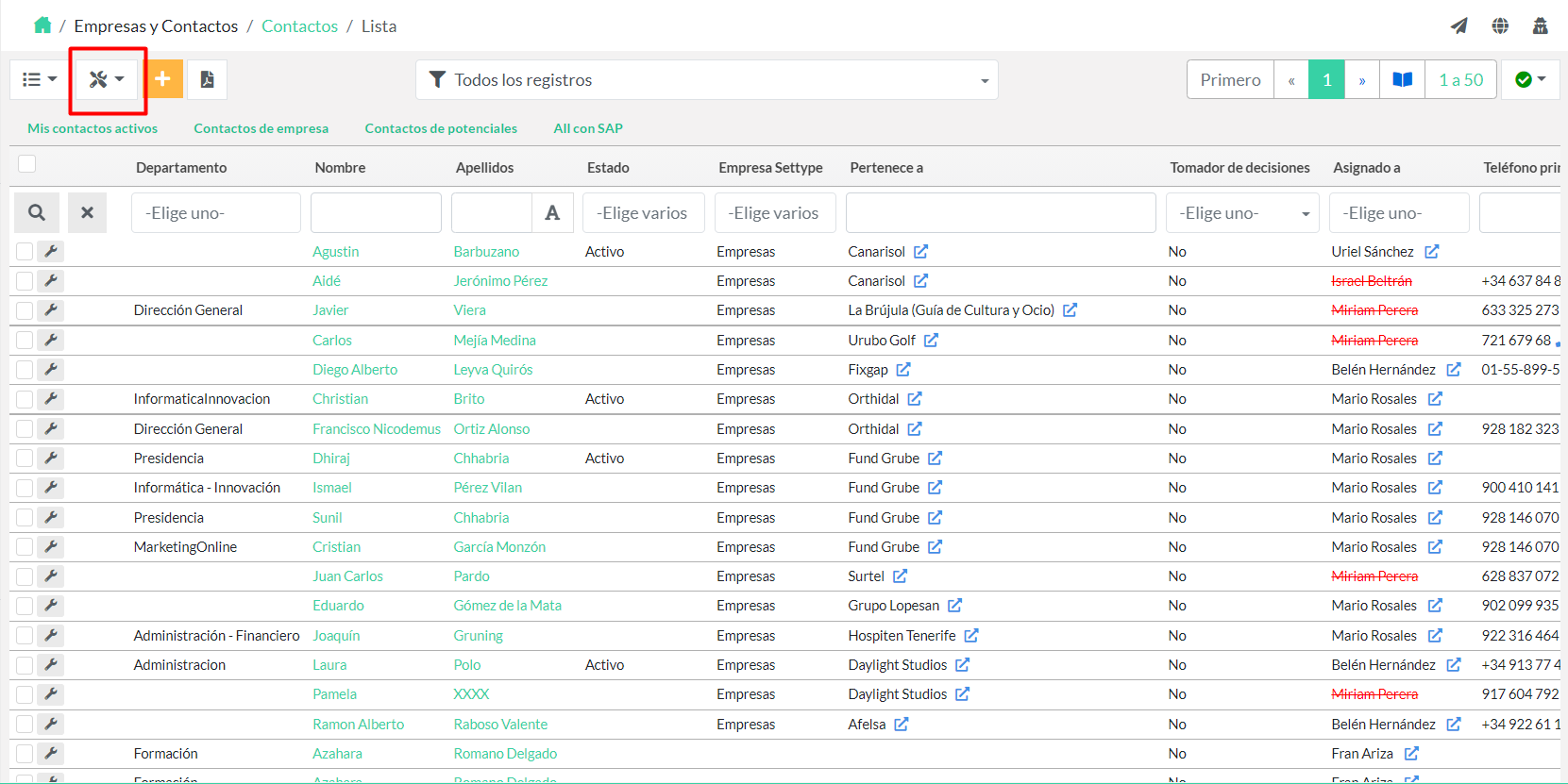The height and width of the screenshot is (784, 1568).
Task: Check the Joaquín Gruning row checkbox
Action: 25,635
